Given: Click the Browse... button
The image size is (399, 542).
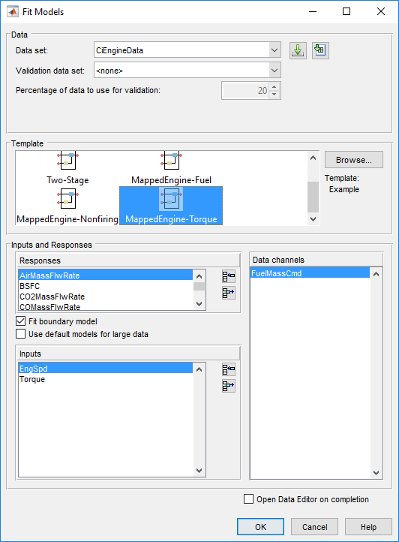Looking at the screenshot, I should [354, 160].
